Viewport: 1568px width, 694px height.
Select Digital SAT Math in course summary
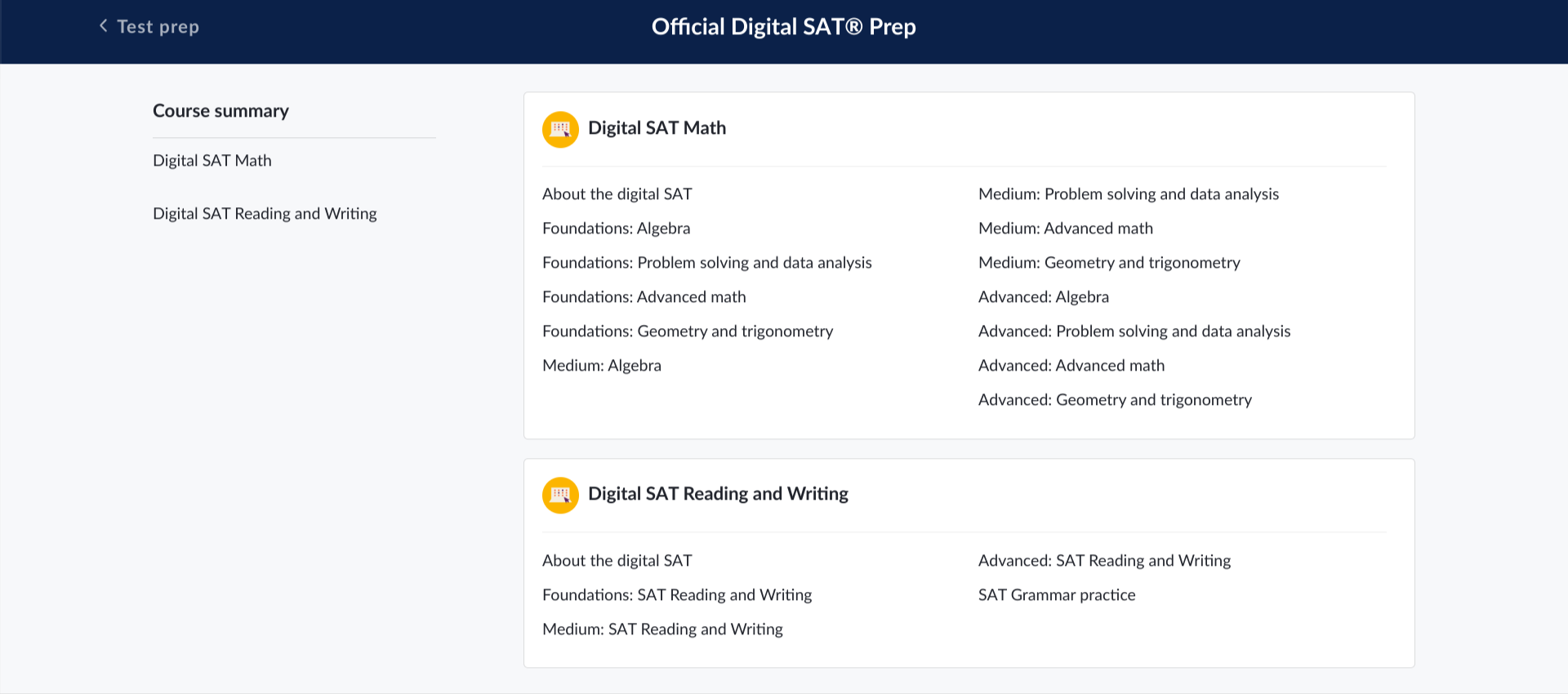(x=212, y=161)
